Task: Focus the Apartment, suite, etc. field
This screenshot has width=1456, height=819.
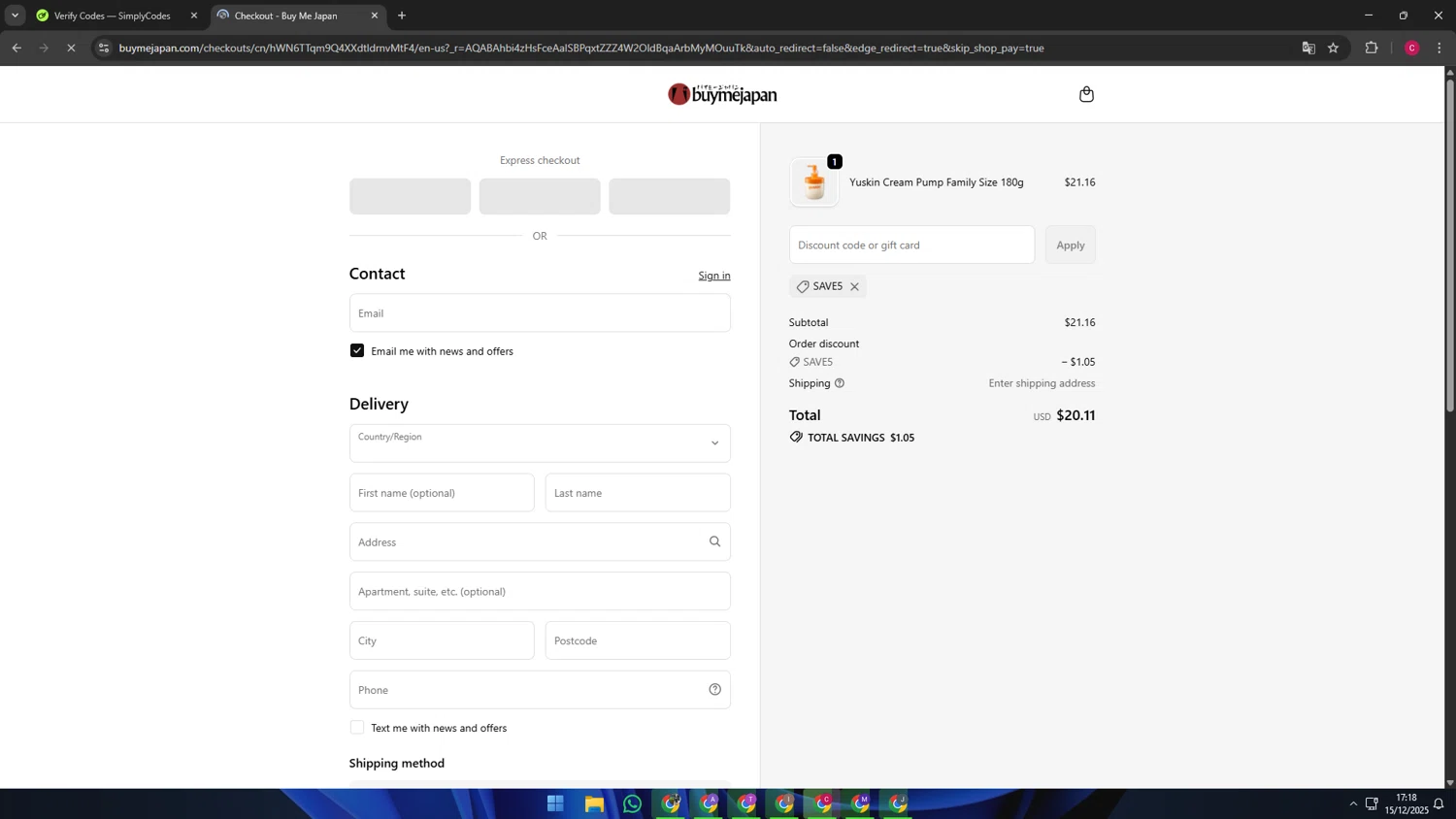Action: [540, 591]
